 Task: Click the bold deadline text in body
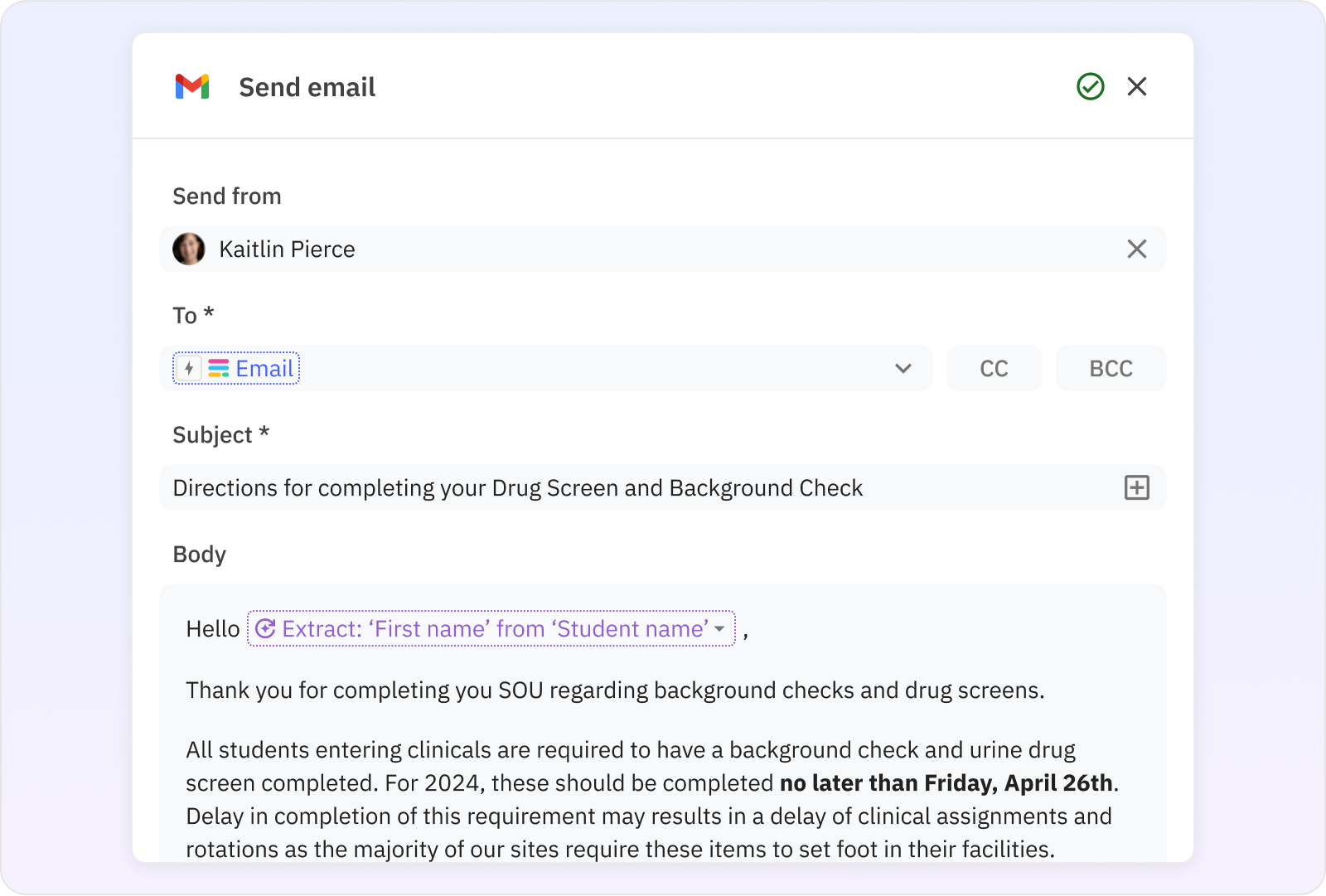point(946,782)
